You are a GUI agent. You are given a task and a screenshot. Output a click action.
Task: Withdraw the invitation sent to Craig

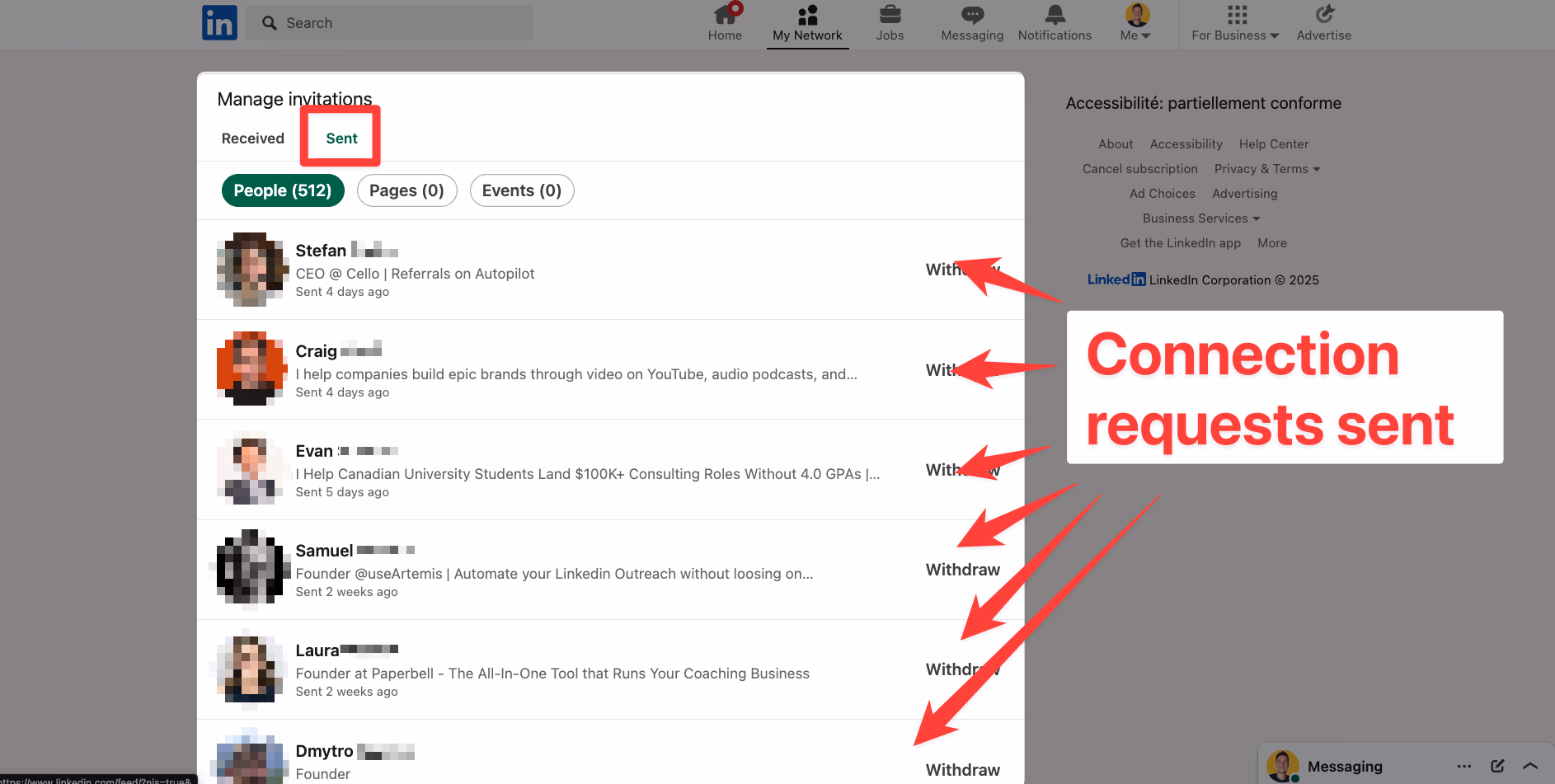[x=962, y=370]
